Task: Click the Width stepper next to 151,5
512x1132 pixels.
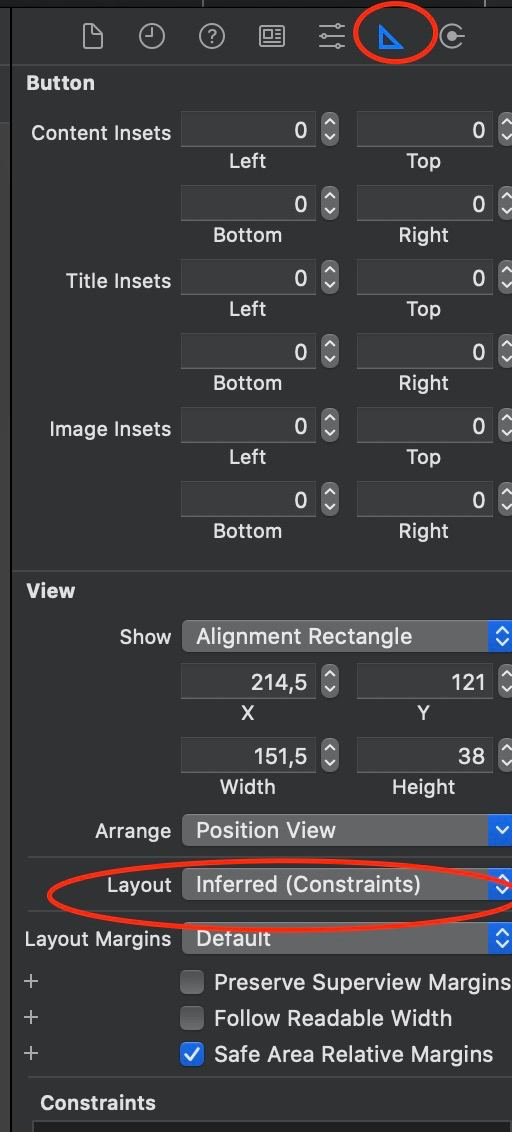Action: 329,756
